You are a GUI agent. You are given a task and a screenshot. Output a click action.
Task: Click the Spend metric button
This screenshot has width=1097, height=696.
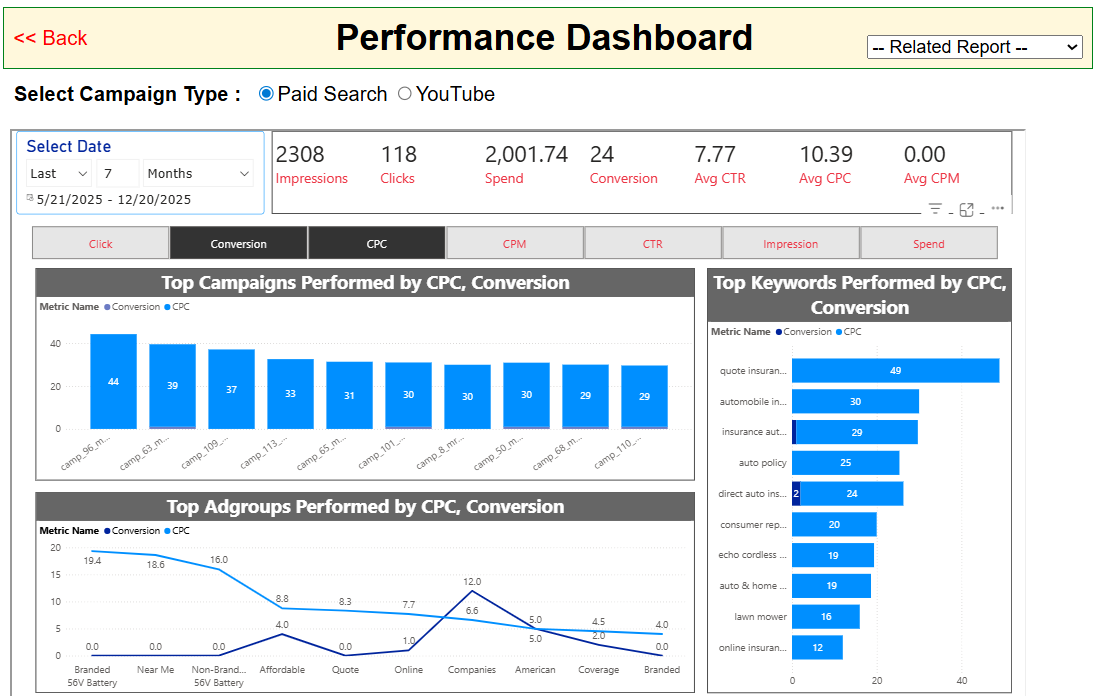pos(928,243)
